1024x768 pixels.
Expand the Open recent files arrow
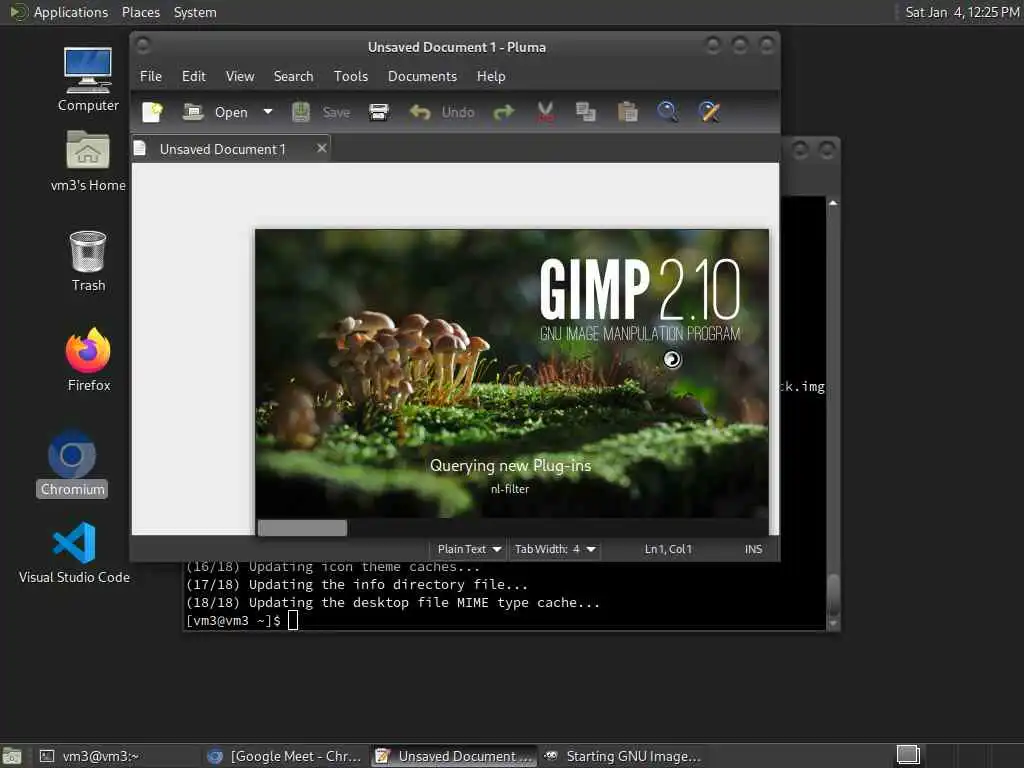(x=268, y=112)
